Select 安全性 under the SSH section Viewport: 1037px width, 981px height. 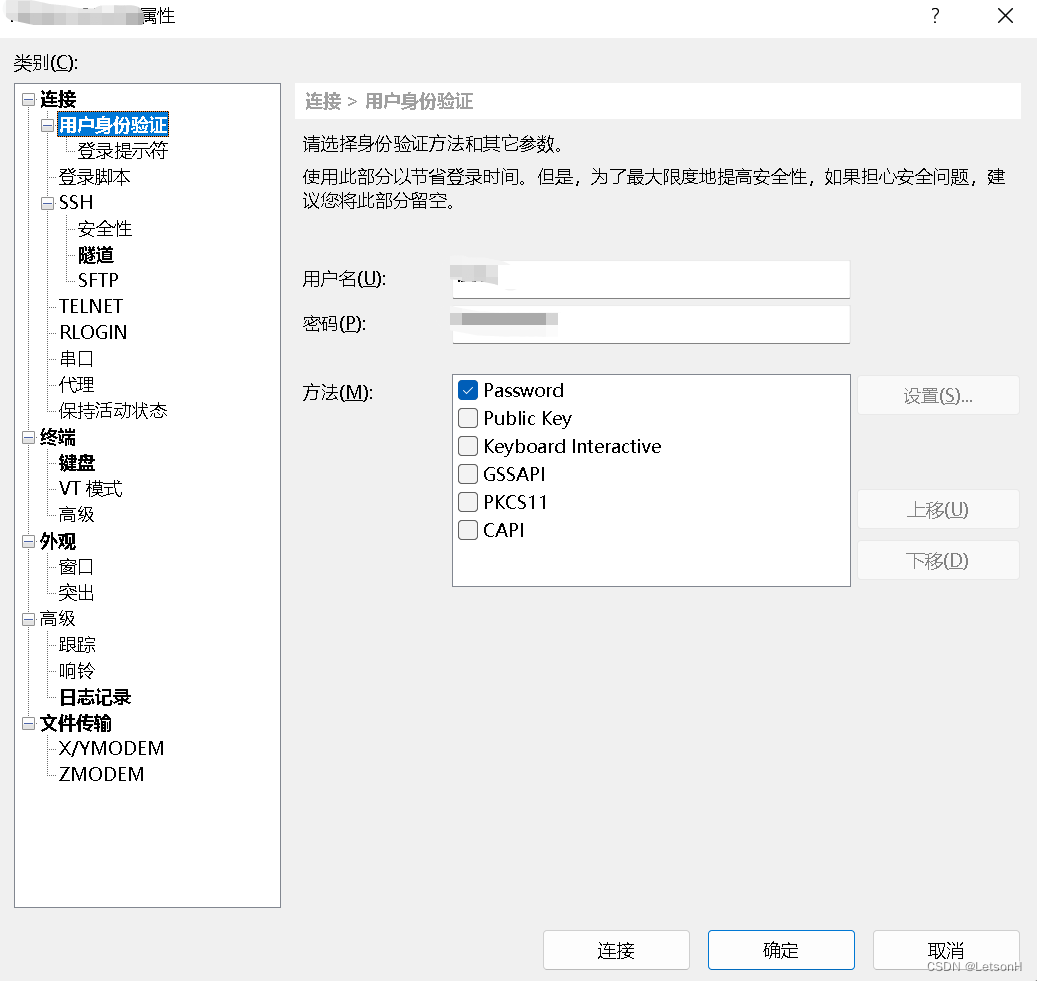(104, 228)
